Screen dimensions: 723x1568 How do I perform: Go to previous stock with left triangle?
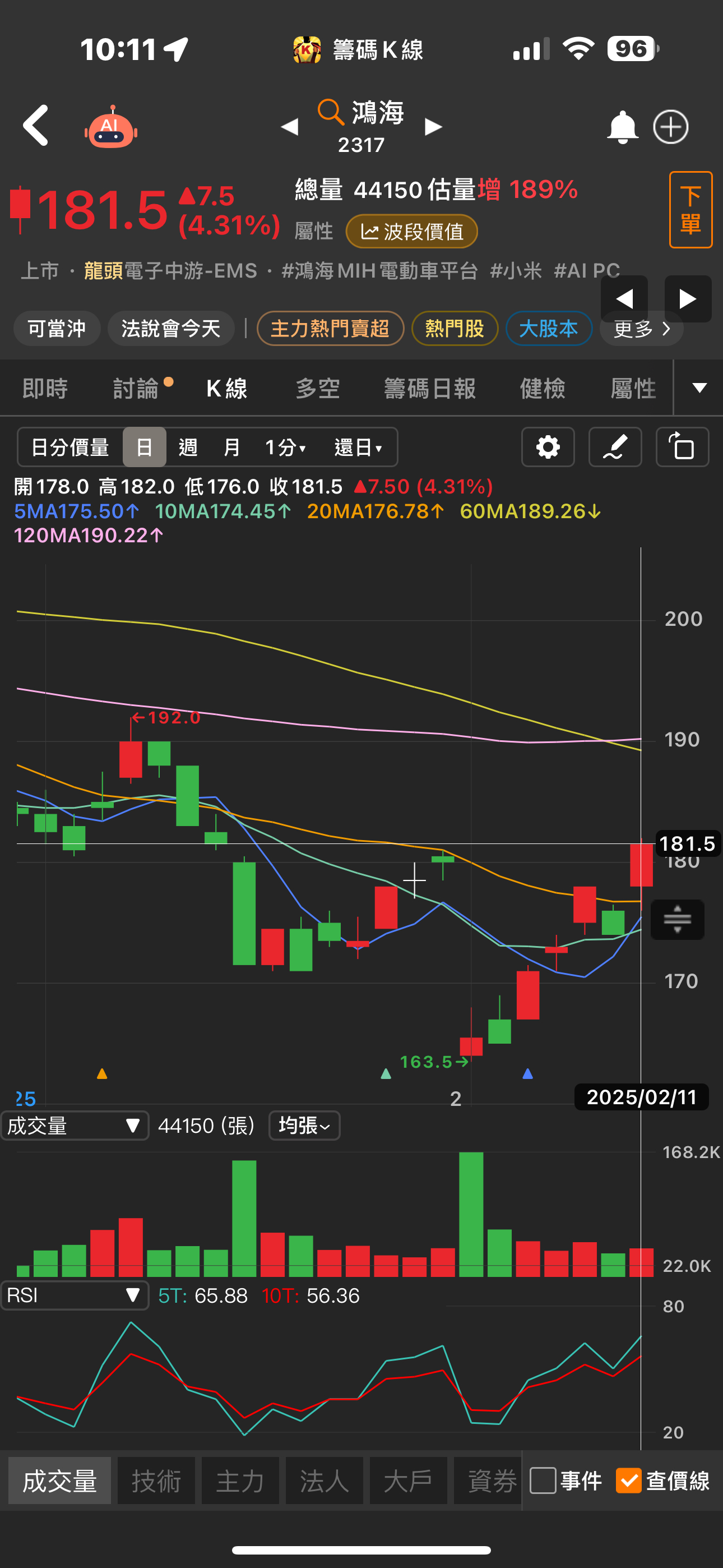click(290, 127)
